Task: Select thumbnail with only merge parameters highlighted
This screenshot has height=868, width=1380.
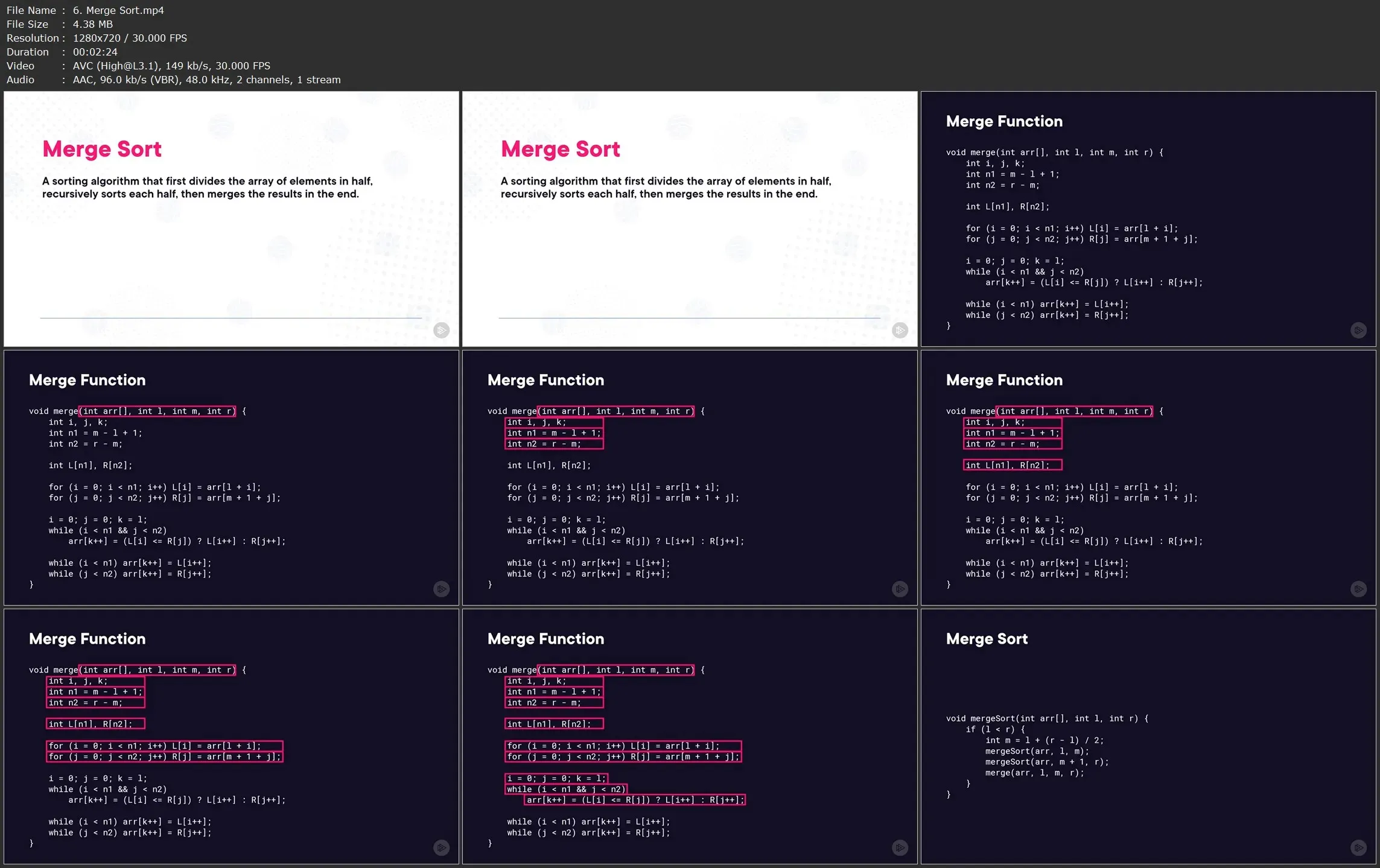Action: (x=231, y=478)
